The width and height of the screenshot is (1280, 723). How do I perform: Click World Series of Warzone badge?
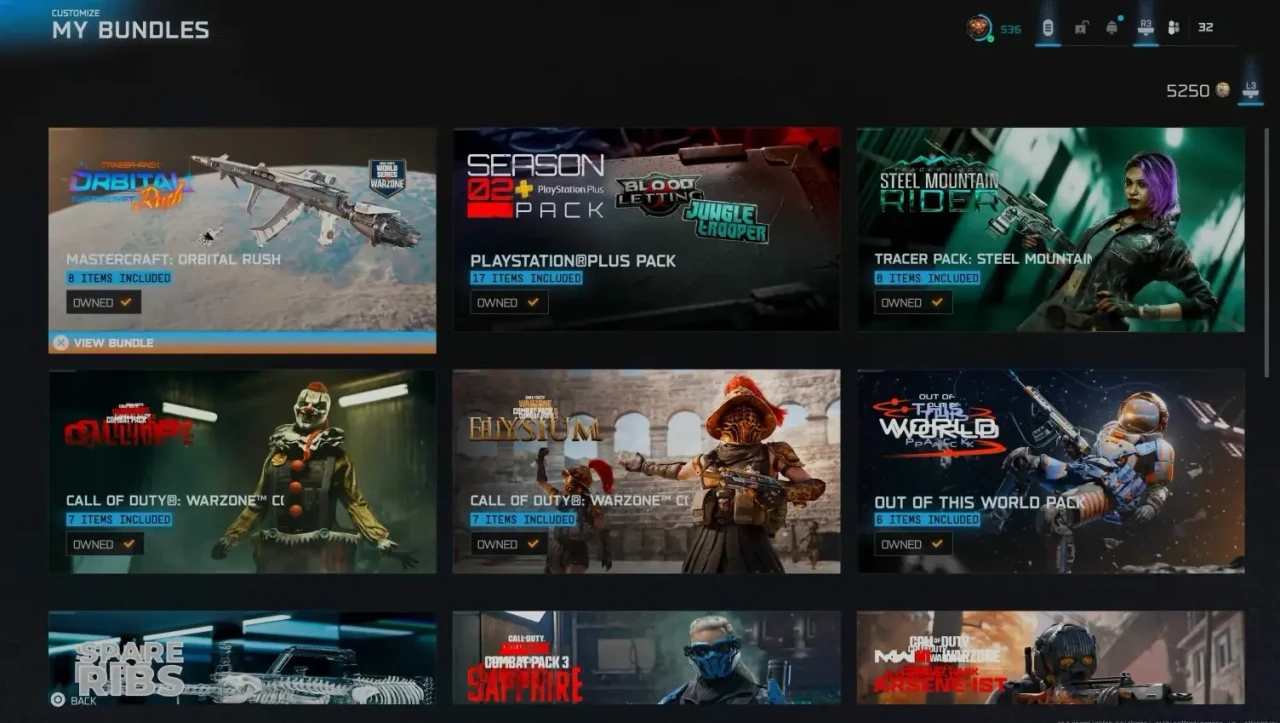[x=387, y=178]
